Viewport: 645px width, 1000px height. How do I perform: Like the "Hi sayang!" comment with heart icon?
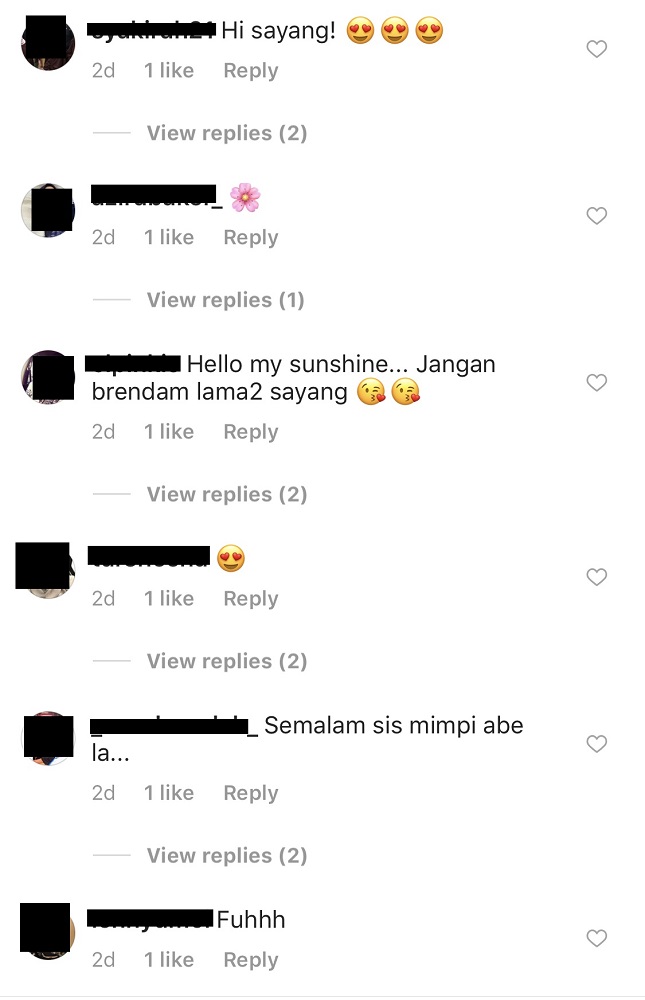[x=596, y=48]
